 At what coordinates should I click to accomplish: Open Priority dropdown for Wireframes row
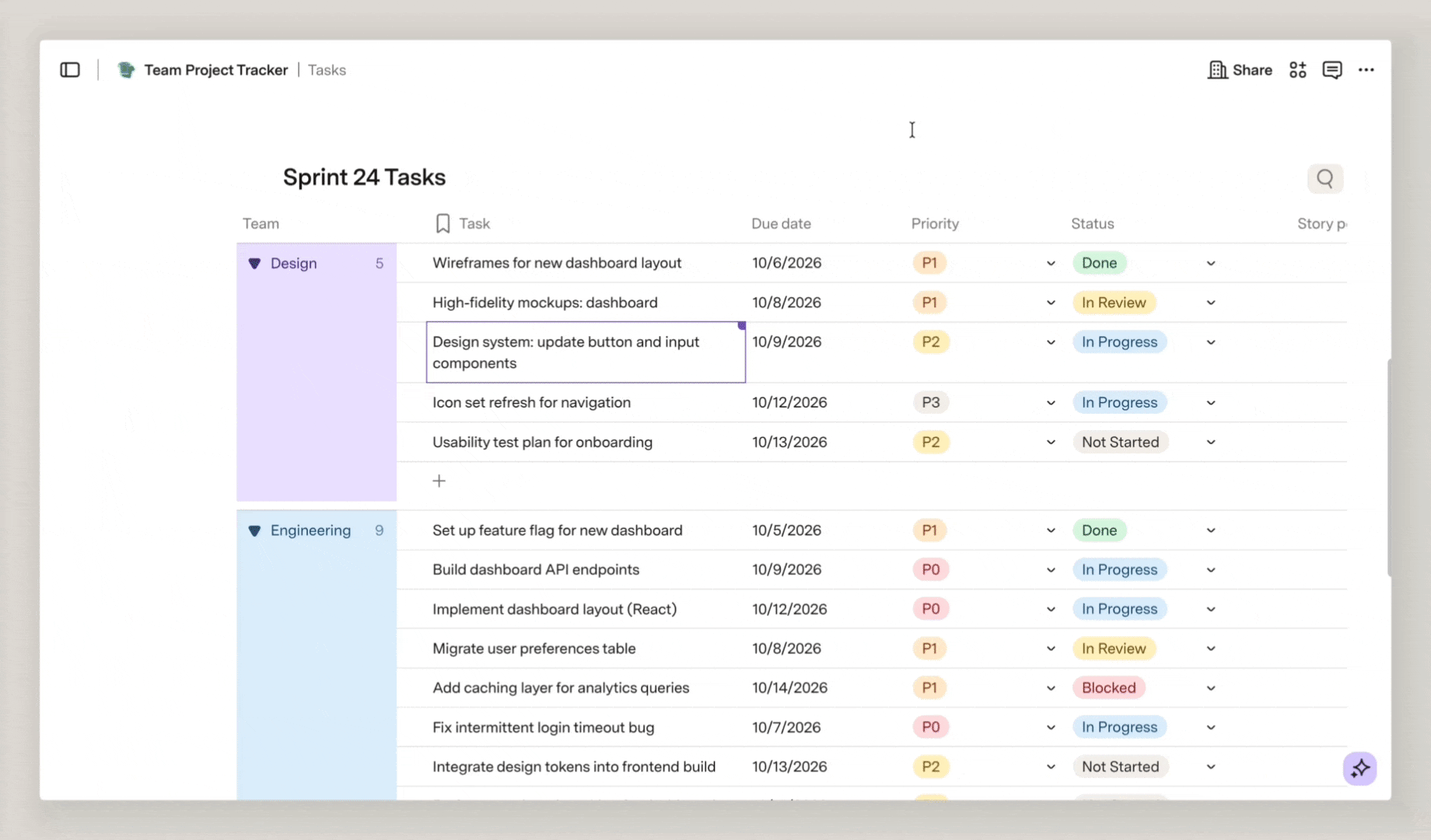click(x=1051, y=264)
